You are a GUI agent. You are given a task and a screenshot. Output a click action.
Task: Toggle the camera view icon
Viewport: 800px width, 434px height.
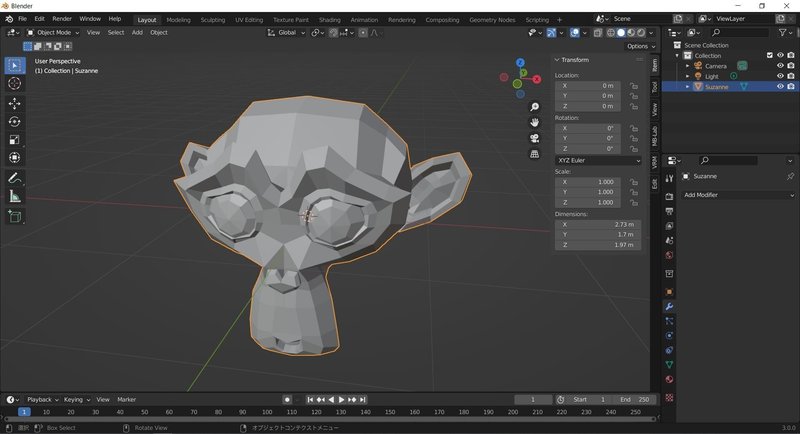[534, 138]
